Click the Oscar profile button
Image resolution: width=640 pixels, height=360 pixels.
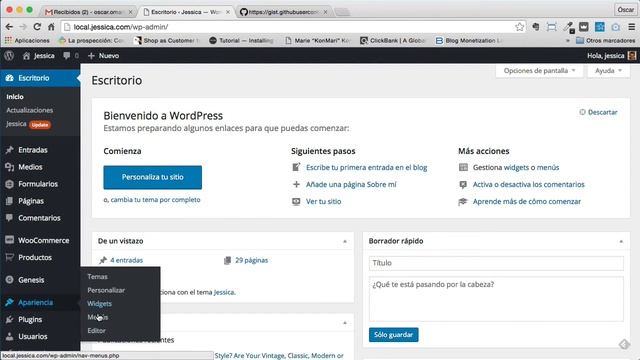point(625,9)
